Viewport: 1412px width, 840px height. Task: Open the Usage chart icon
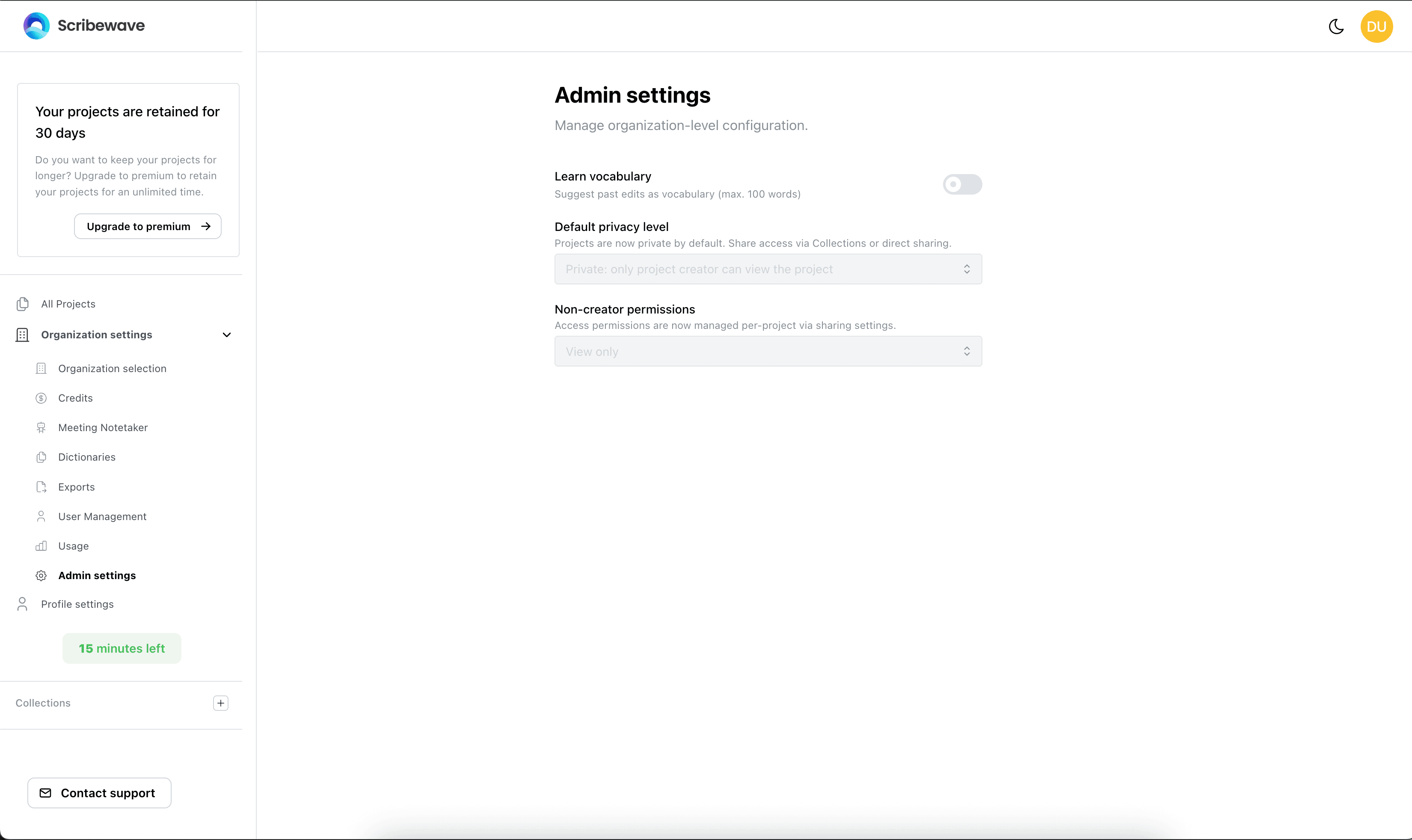tap(42, 546)
